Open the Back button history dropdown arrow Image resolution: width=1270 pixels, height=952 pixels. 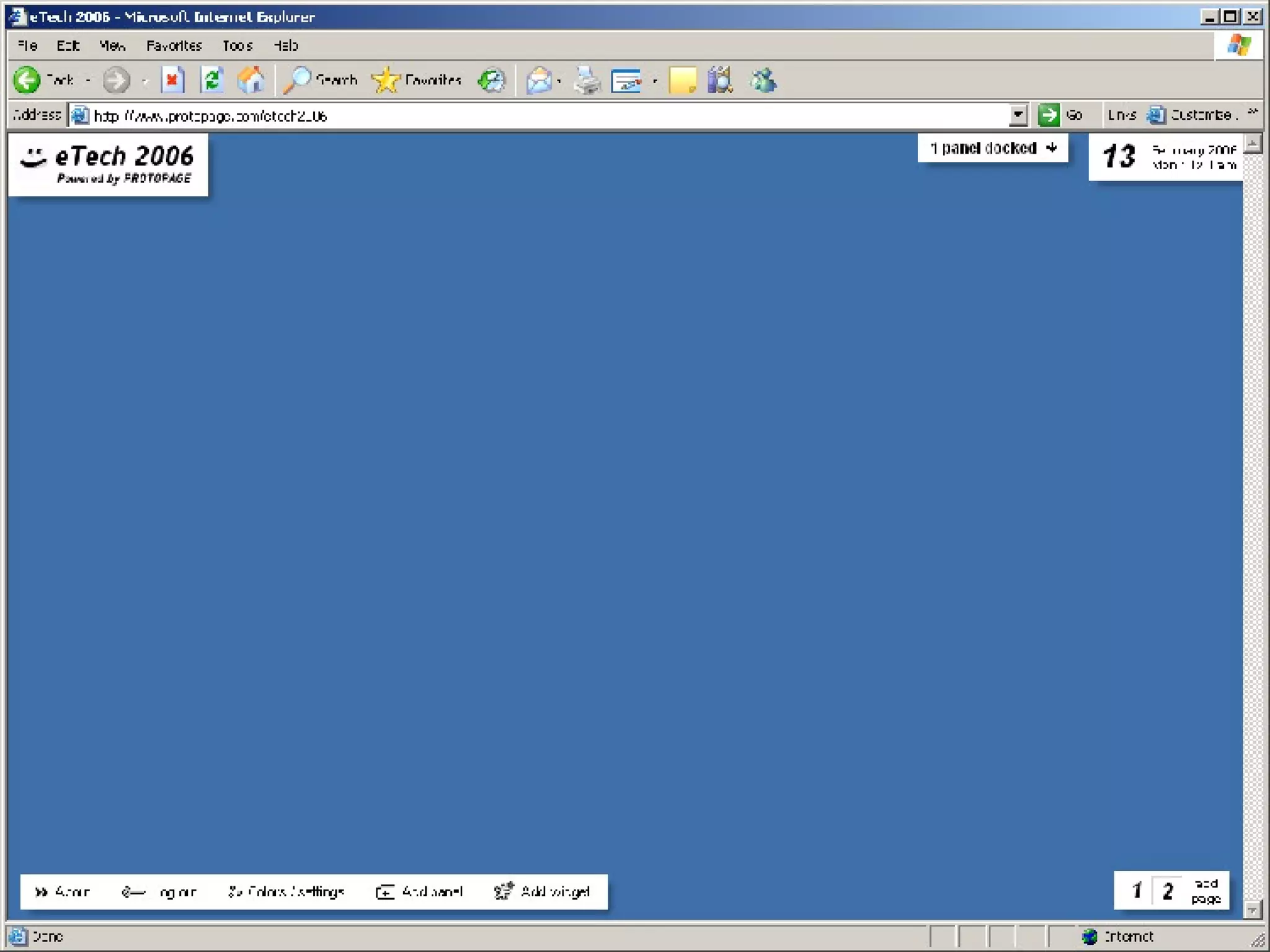click(88, 81)
